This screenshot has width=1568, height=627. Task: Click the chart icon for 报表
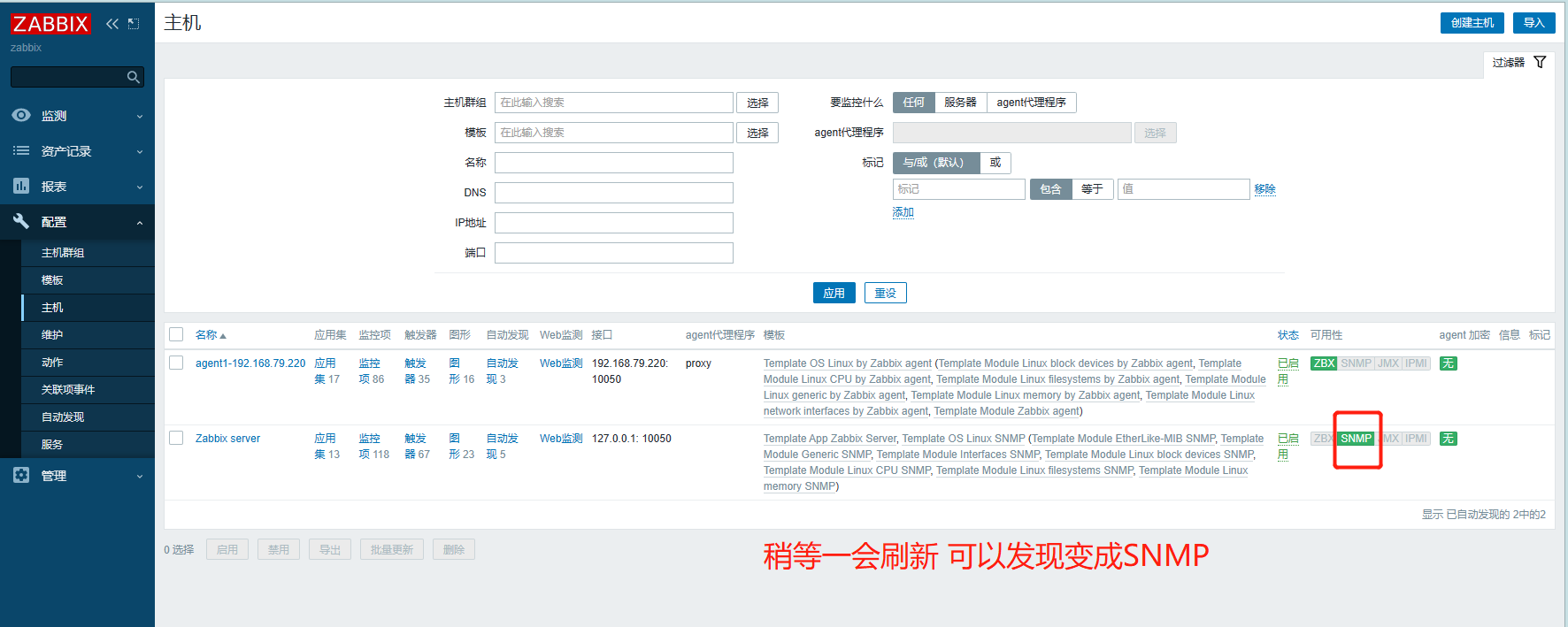click(x=21, y=186)
